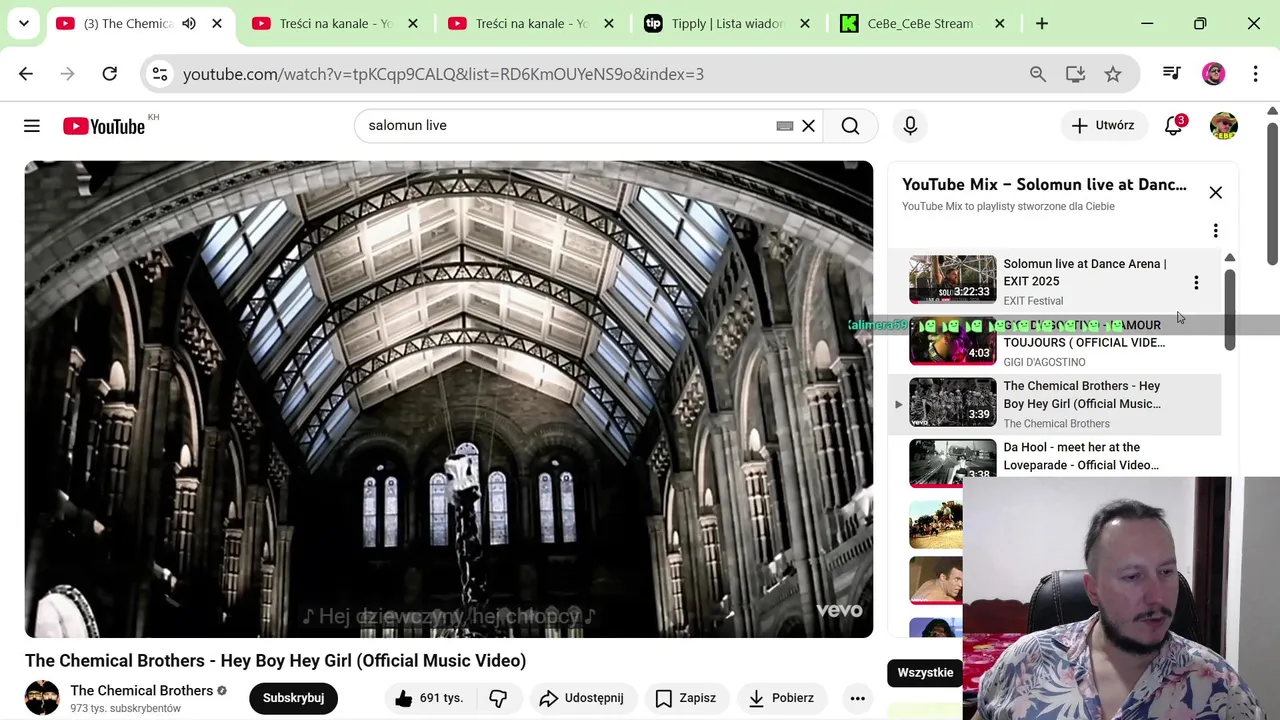
Task: View site information icon in address bar
Action: [x=160, y=73]
